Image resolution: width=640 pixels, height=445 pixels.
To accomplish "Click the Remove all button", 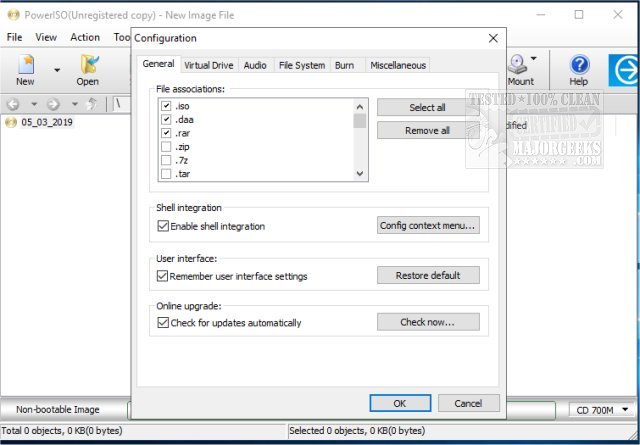I will 427,130.
